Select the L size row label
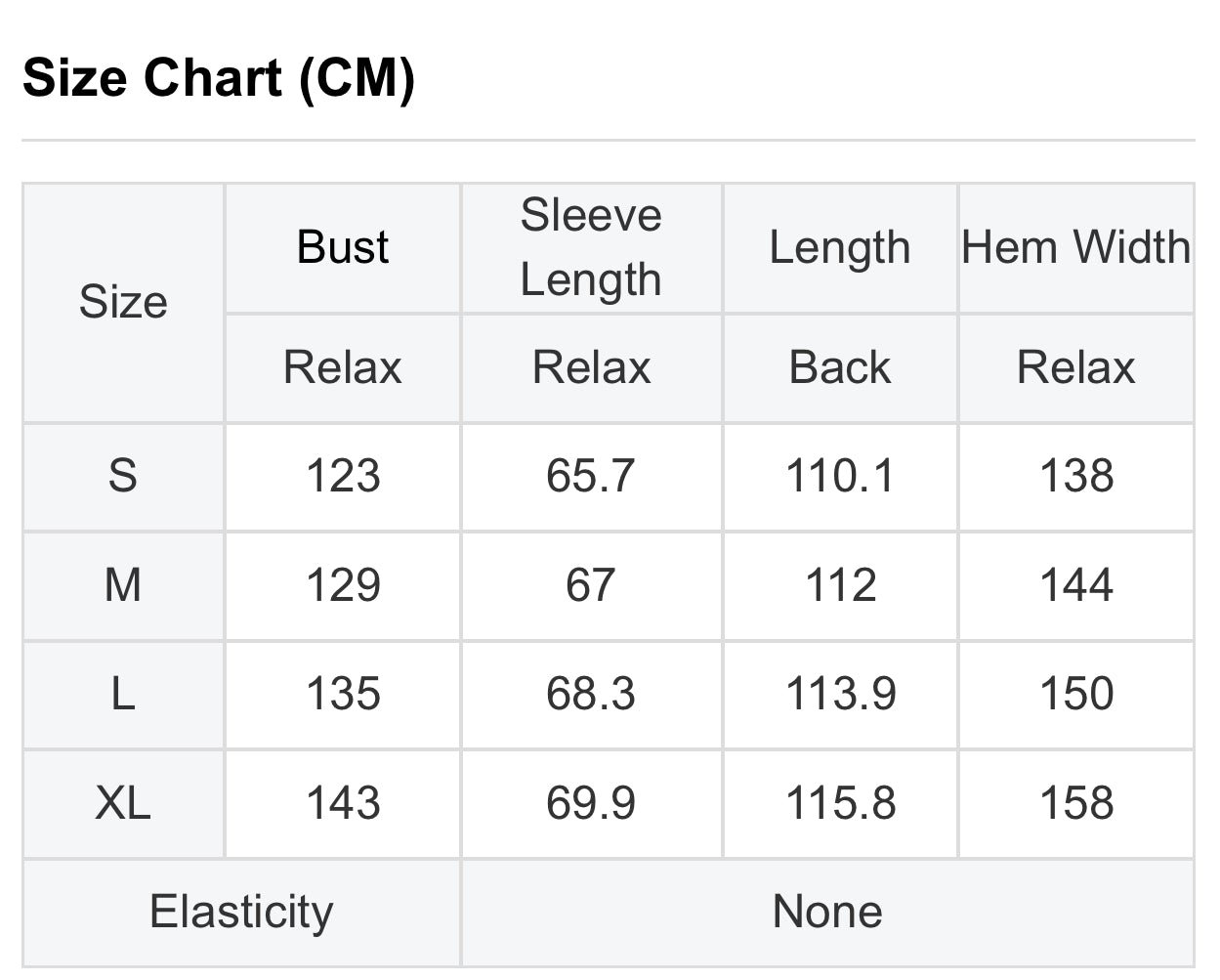 (x=123, y=694)
